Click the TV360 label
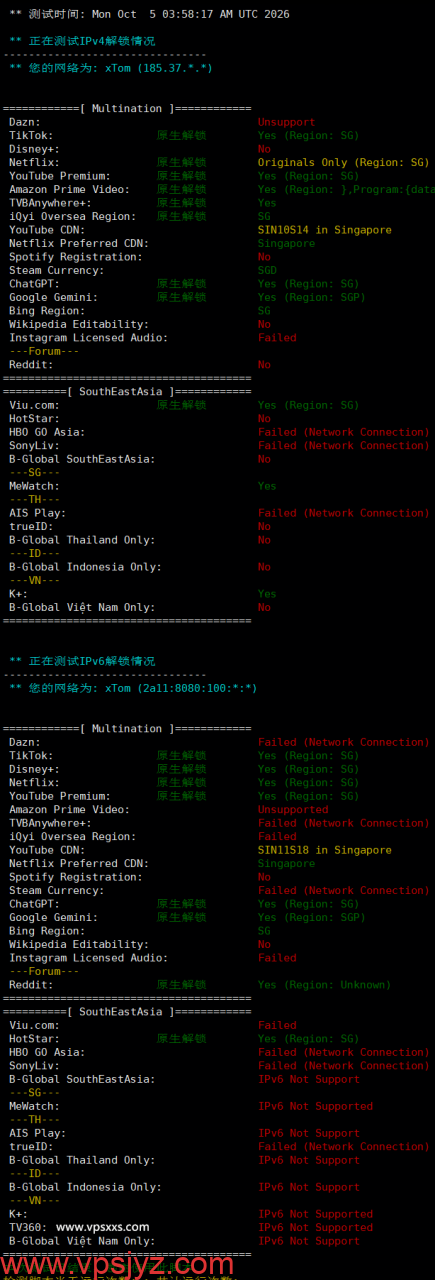 [27, 1227]
